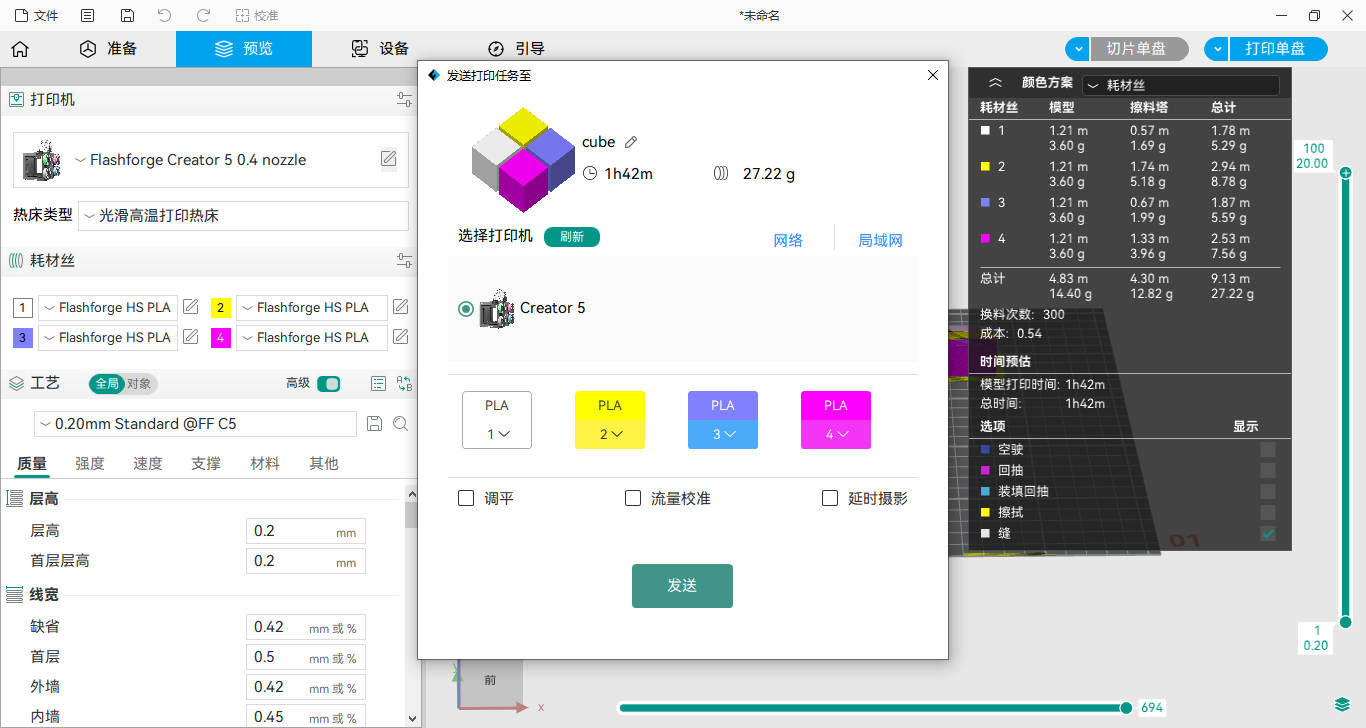The image size is (1366, 728).
Task: Open filament settings sliders icon
Action: pos(404,261)
